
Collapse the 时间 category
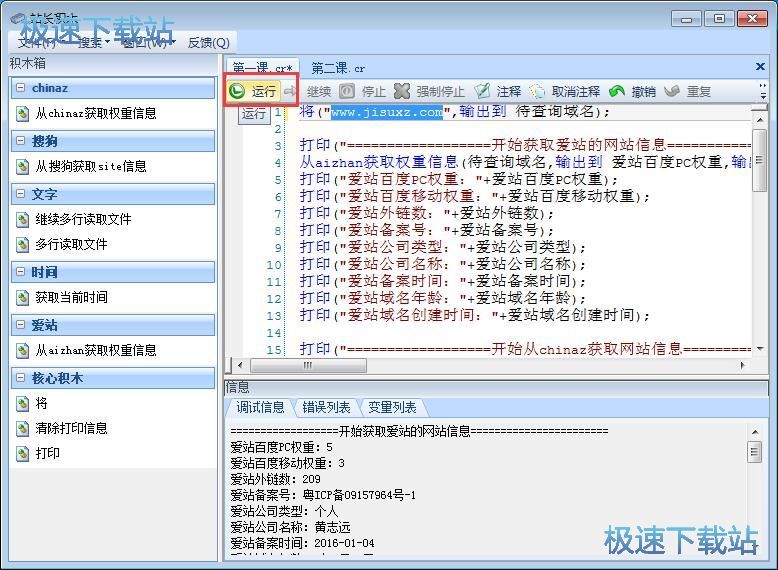pyautogui.click(x=20, y=272)
